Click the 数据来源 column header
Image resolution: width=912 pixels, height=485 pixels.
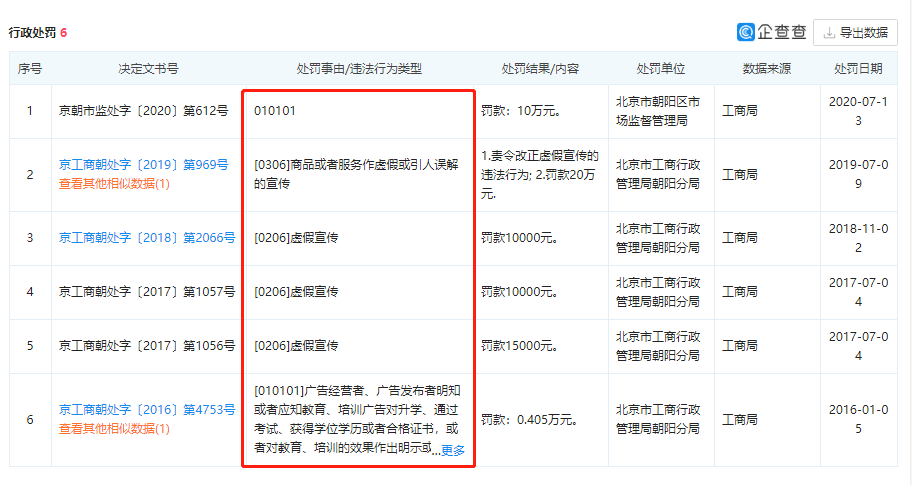[x=767, y=69]
